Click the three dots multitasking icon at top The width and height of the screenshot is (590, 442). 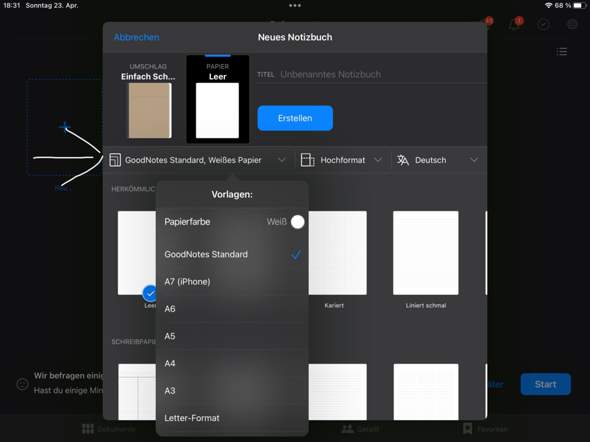295,6
